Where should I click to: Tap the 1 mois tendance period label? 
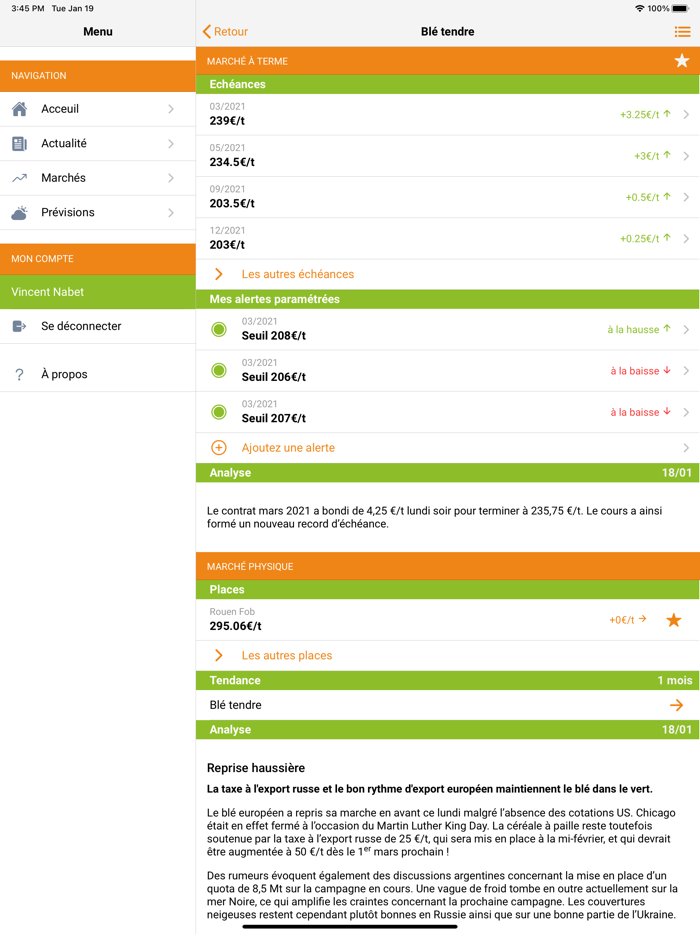pyautogui.click(x=675, y=680)
